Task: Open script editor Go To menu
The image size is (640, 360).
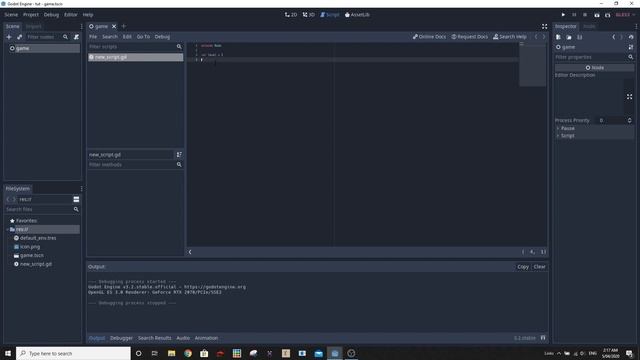Action: coord(143,37)
